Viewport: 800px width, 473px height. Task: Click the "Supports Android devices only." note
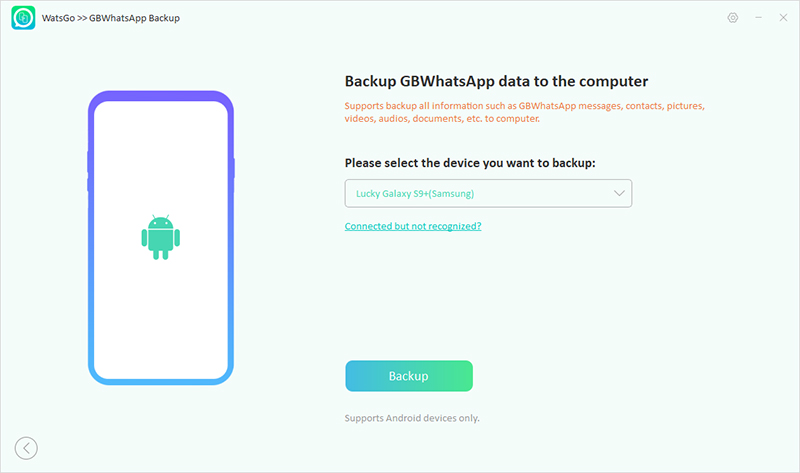tap(412, 417)
